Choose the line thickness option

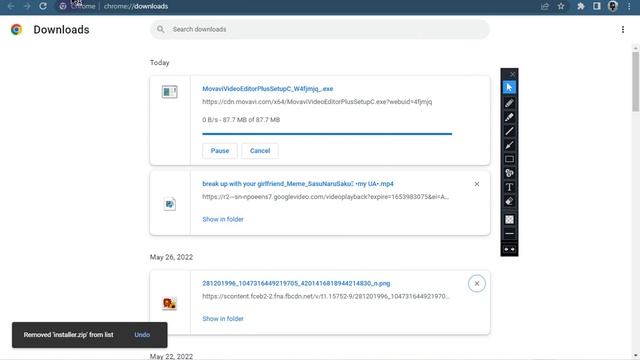click(x=509, y=234)
